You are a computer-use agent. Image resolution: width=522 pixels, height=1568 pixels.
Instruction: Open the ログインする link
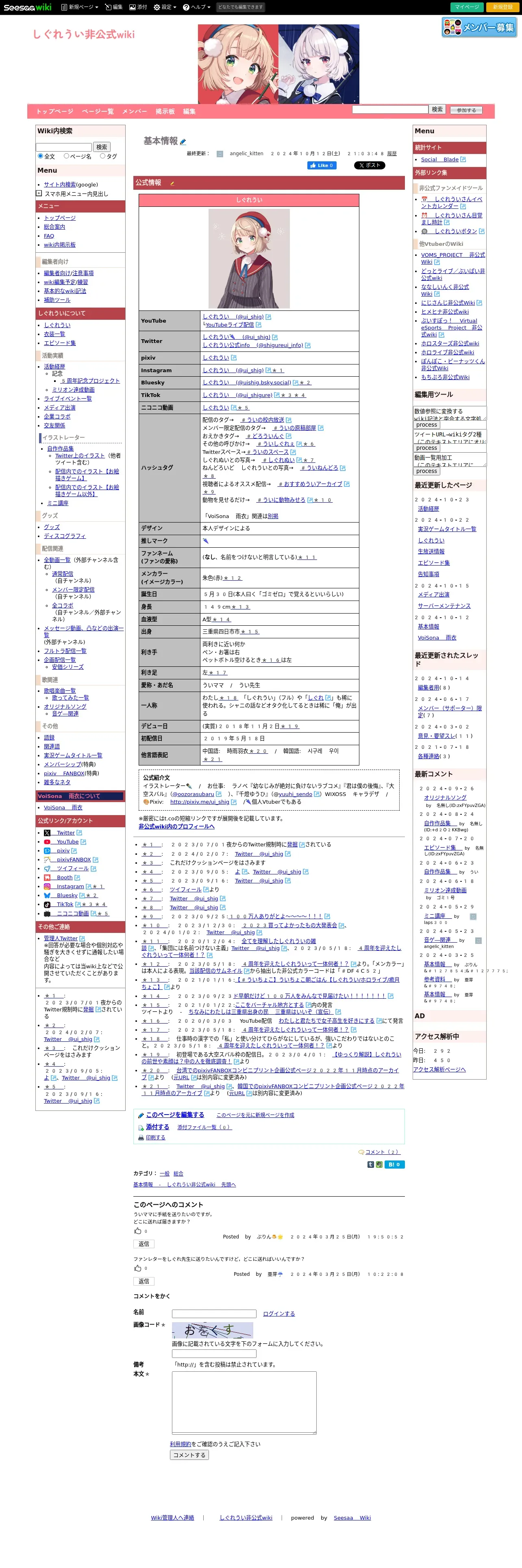point(279,1314)
